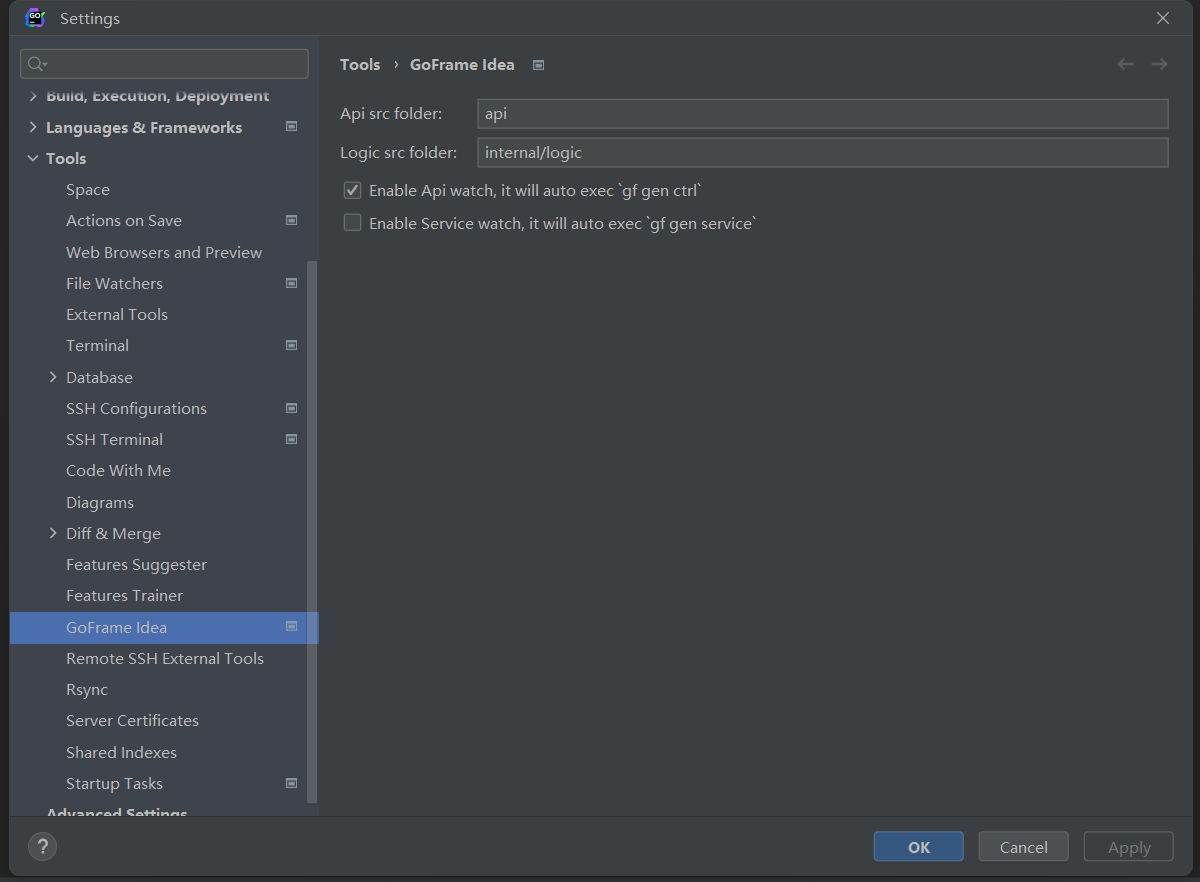Select Build, Execution, Deployment category
The height and width of the screenshot is (882, 1200).
coord(157,96)
